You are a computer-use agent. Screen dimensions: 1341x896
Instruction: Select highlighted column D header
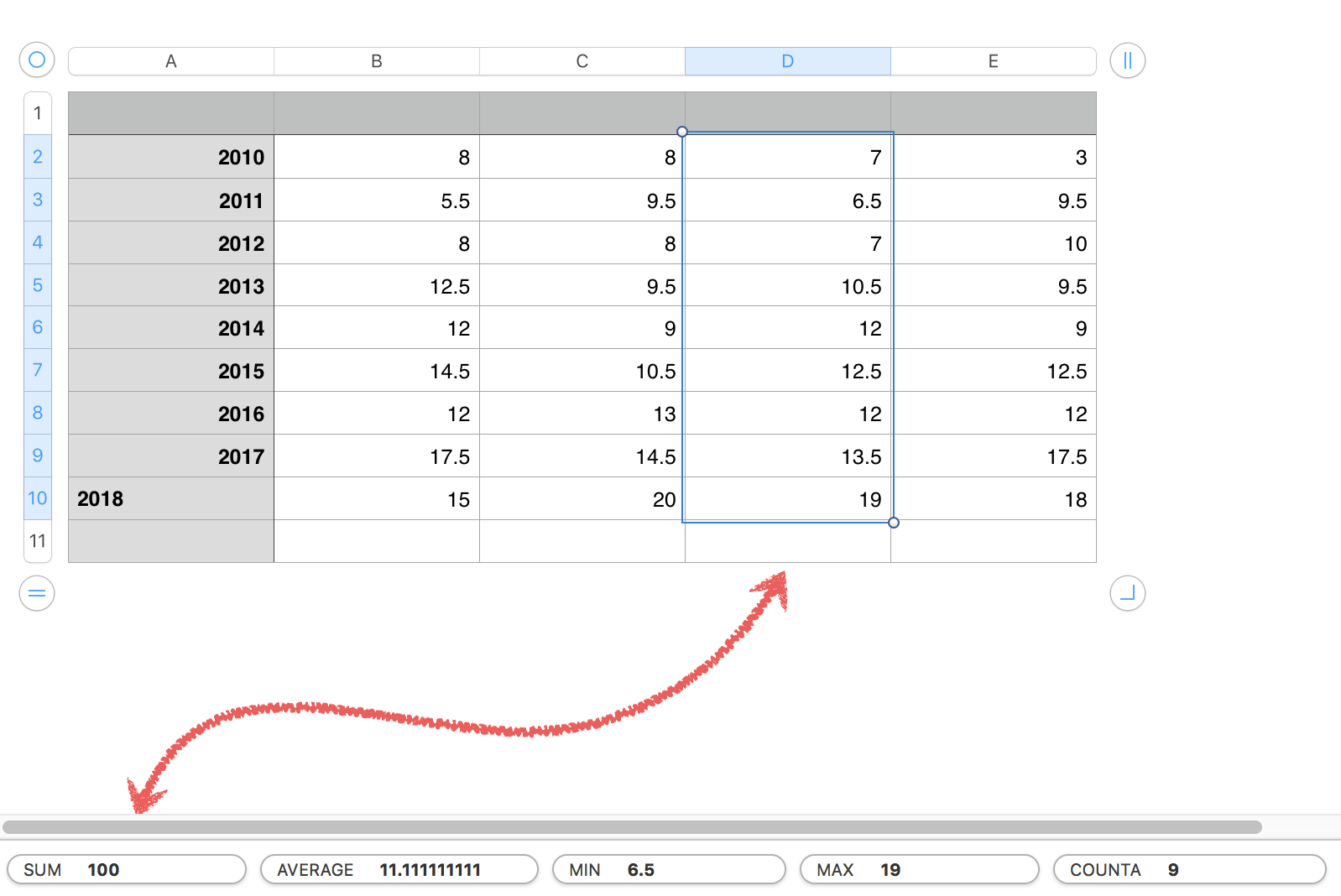tap(788, 61)
